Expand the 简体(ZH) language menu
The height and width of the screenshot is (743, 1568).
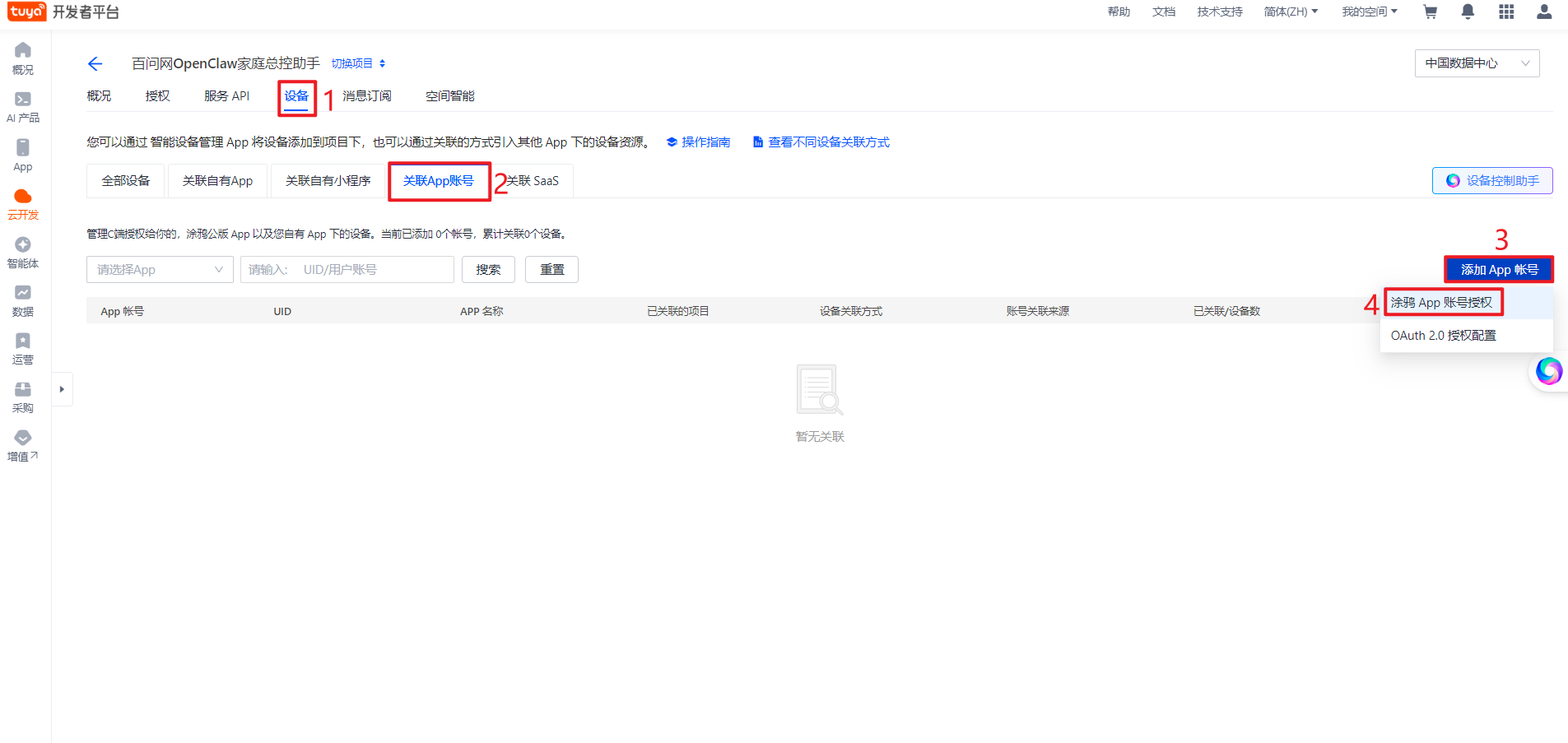coord(1291,12)
